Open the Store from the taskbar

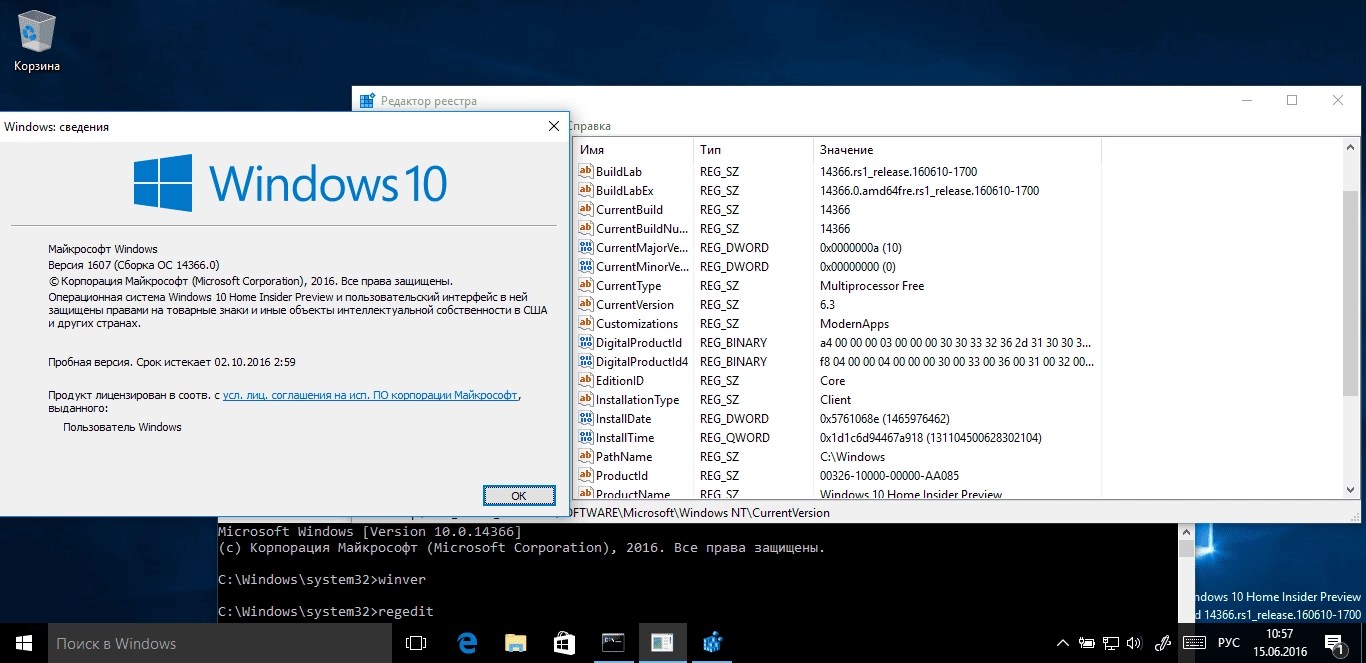coord(563,643)
